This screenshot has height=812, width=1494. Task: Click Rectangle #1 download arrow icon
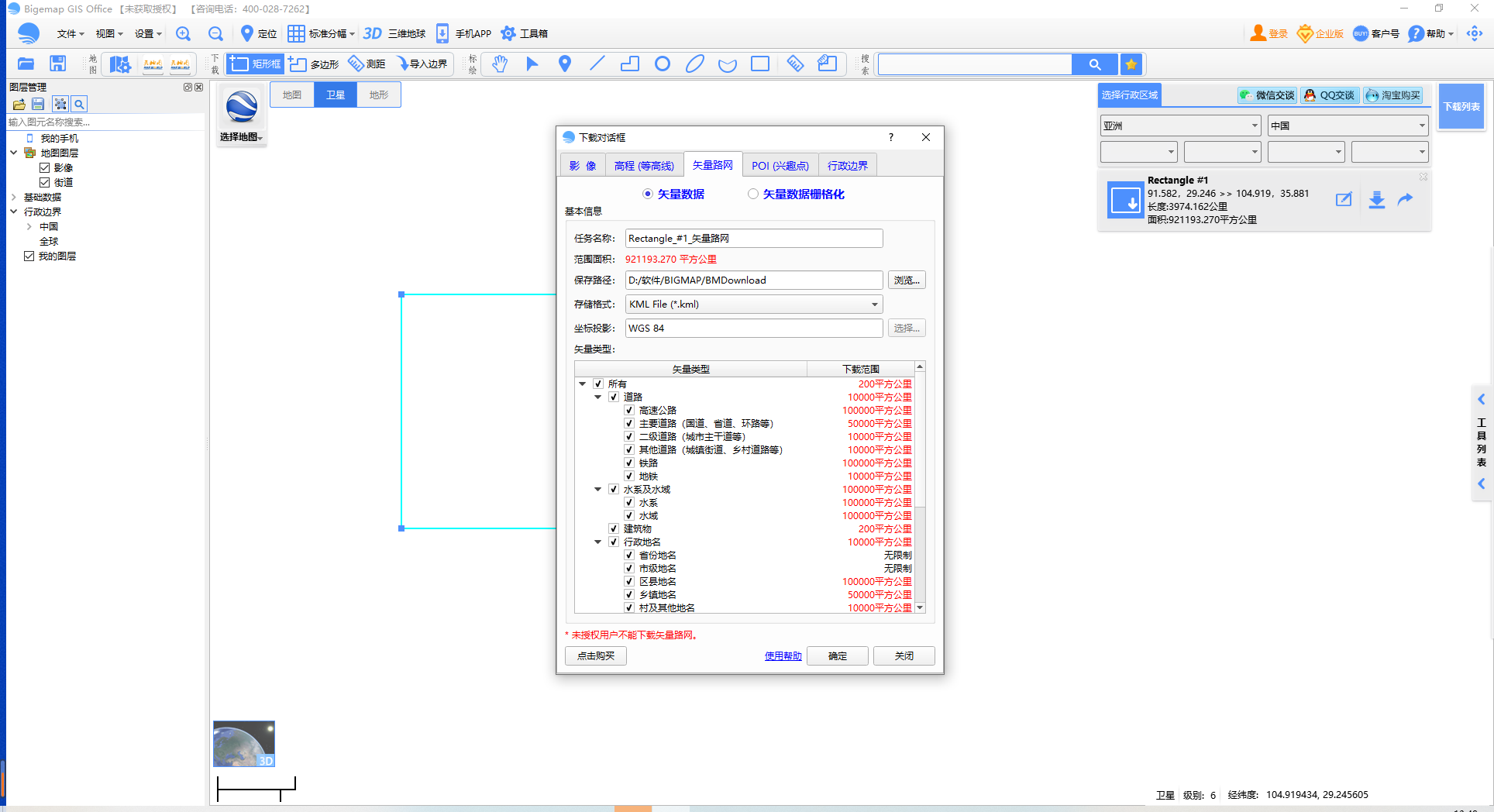pyautogui.click(x=1377, y=200)
